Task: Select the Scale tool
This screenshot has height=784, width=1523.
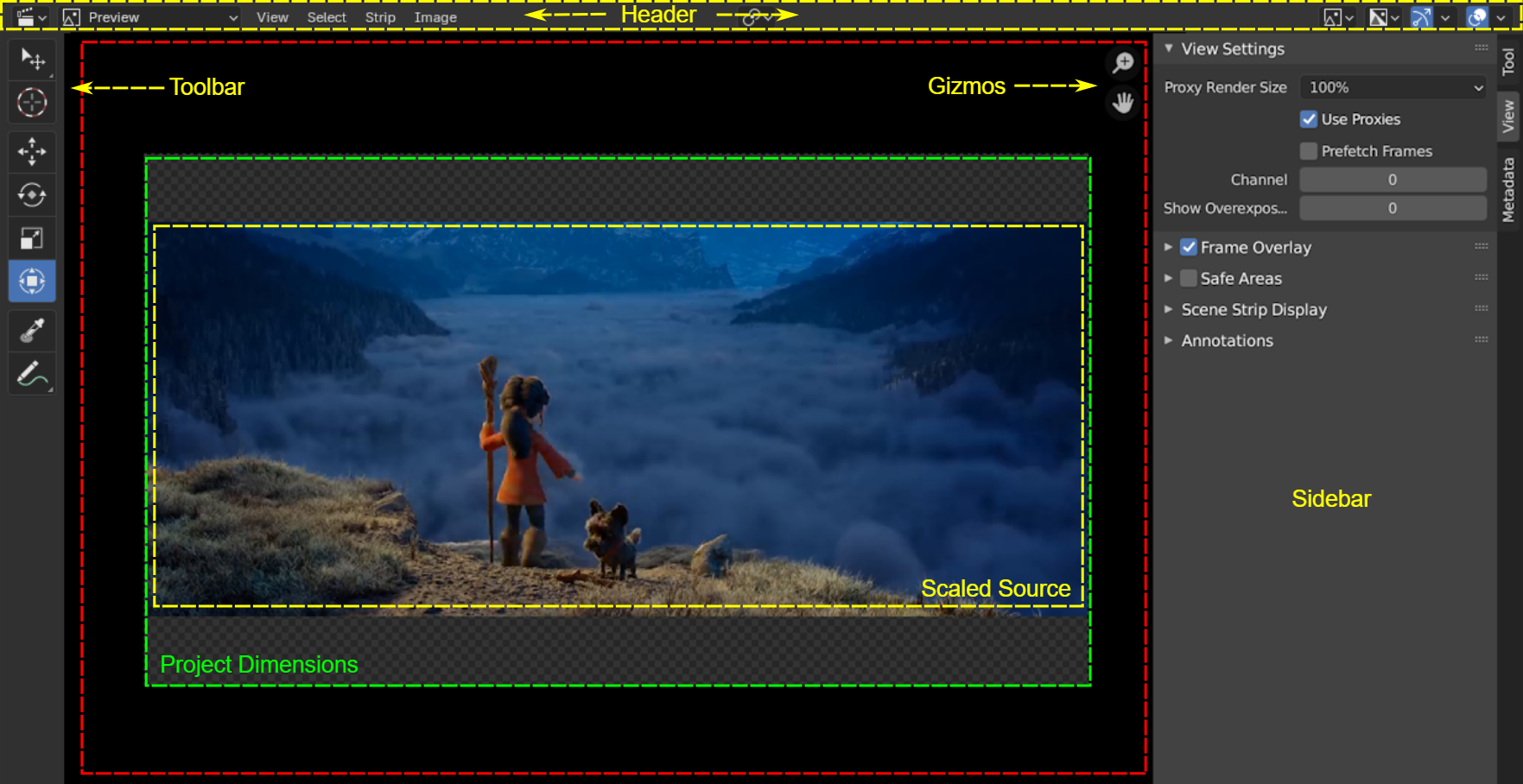Action: (32, 238)
